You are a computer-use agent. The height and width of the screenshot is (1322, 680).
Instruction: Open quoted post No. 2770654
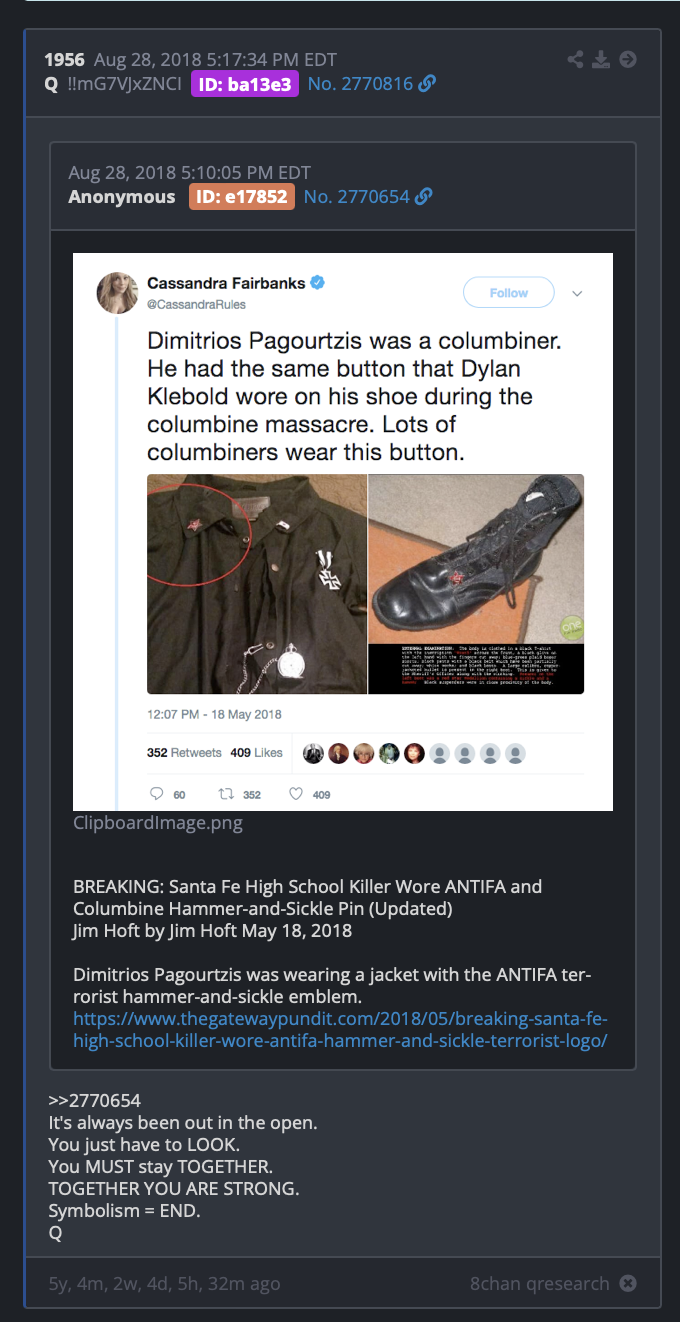357,197
